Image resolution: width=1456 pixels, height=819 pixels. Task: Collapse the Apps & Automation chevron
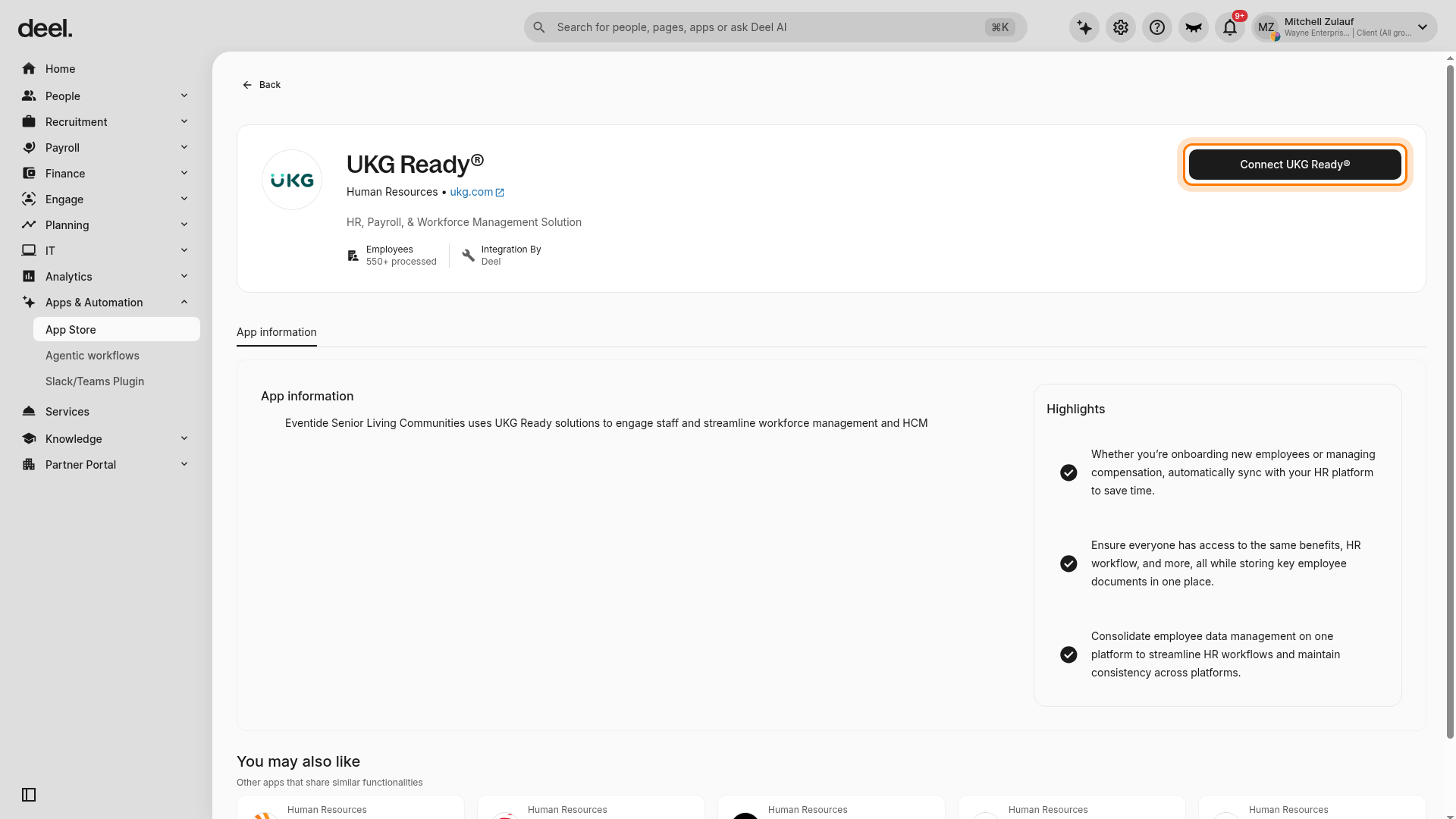click(x=184, y=302)
